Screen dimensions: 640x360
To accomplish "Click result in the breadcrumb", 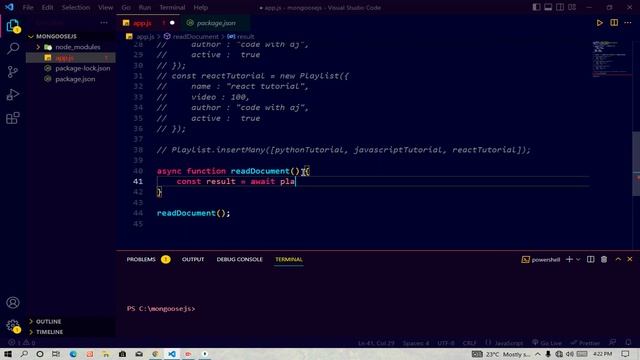I will (x=245, y=36).
